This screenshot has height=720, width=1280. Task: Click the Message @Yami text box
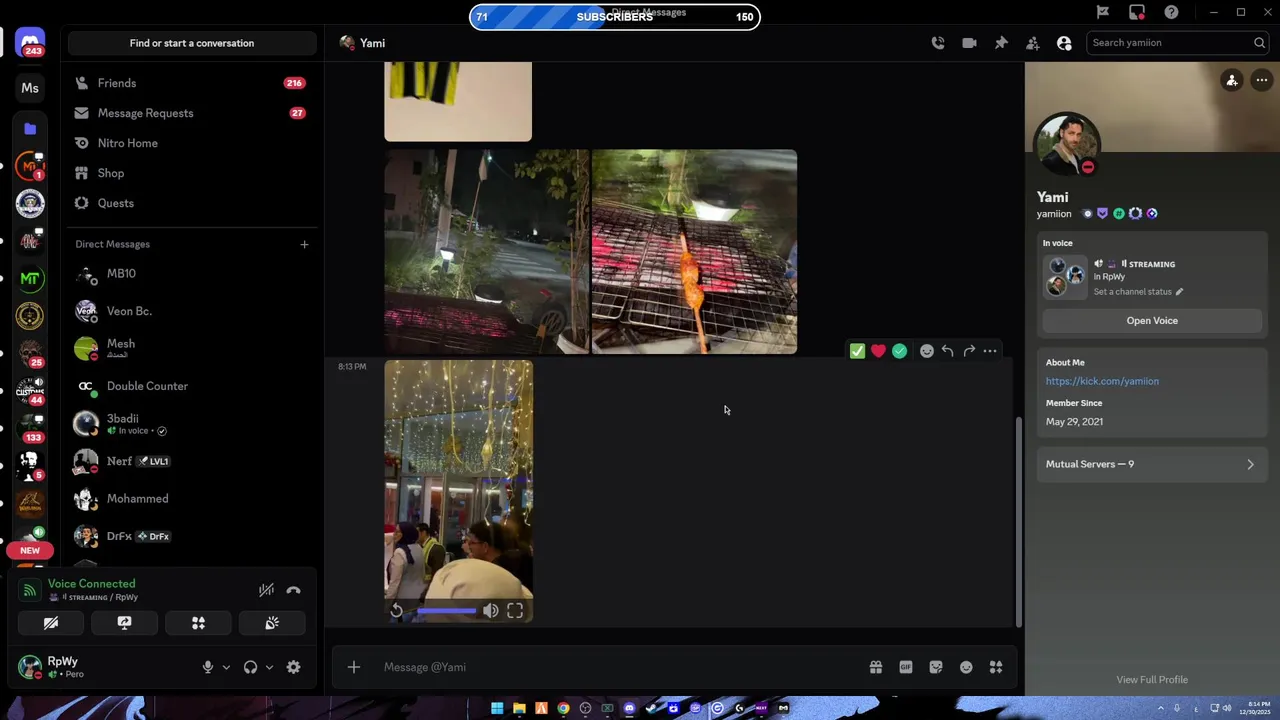click(620, 667)
